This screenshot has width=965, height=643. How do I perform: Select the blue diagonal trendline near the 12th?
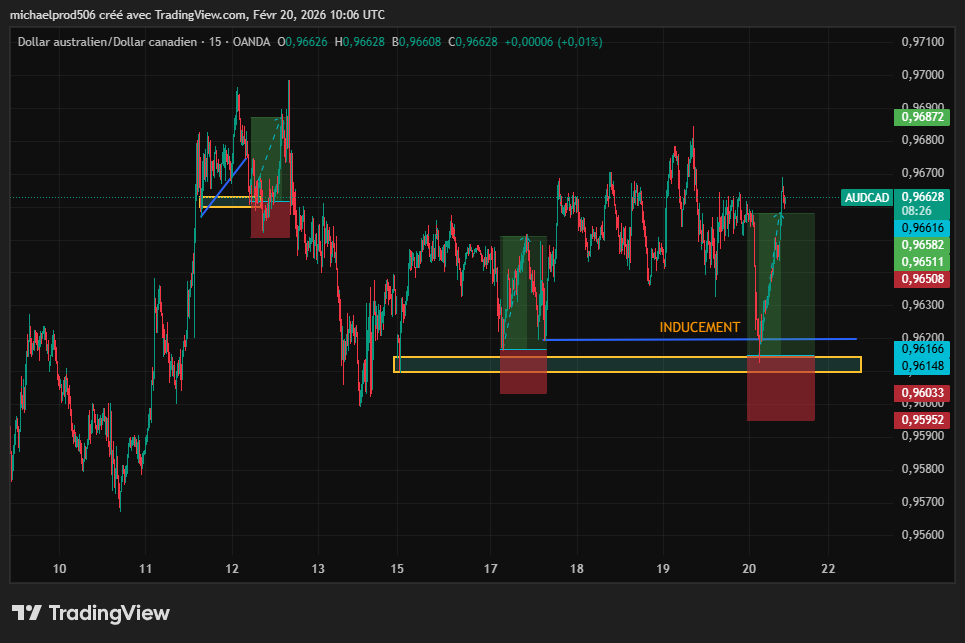tap(224, 186)
